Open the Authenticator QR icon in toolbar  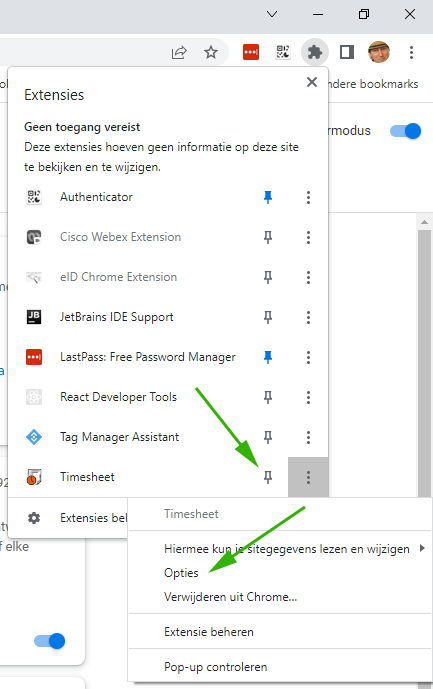click(283, 52)
